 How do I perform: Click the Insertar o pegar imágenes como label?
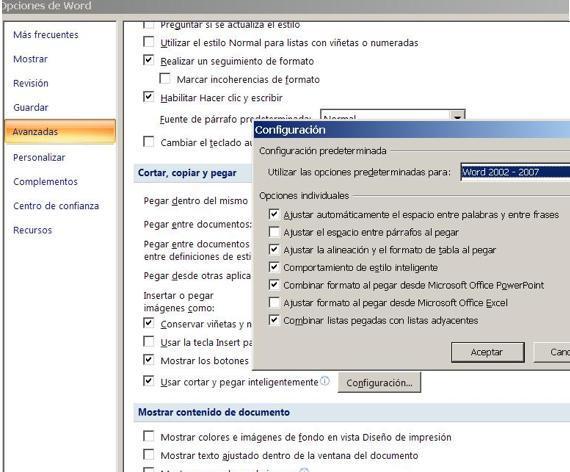179,302
